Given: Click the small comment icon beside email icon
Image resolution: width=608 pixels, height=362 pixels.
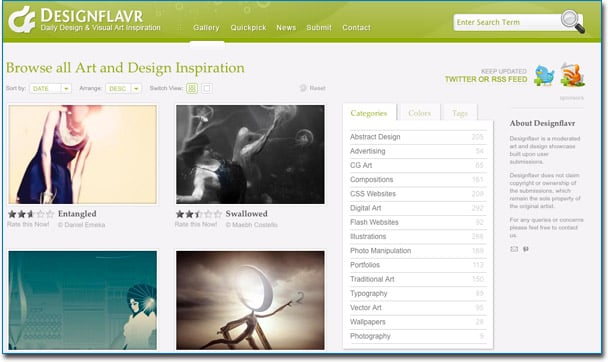Looking at the screenshot, I should (x=526, y=249).
